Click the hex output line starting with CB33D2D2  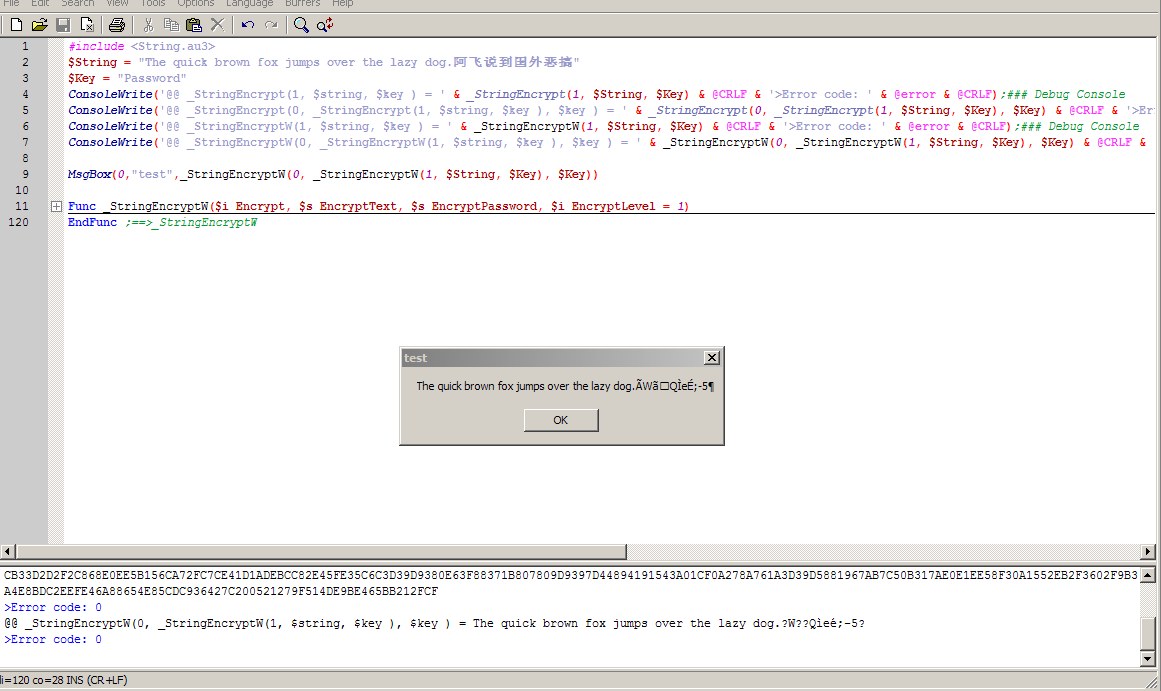tap(570, 575)
